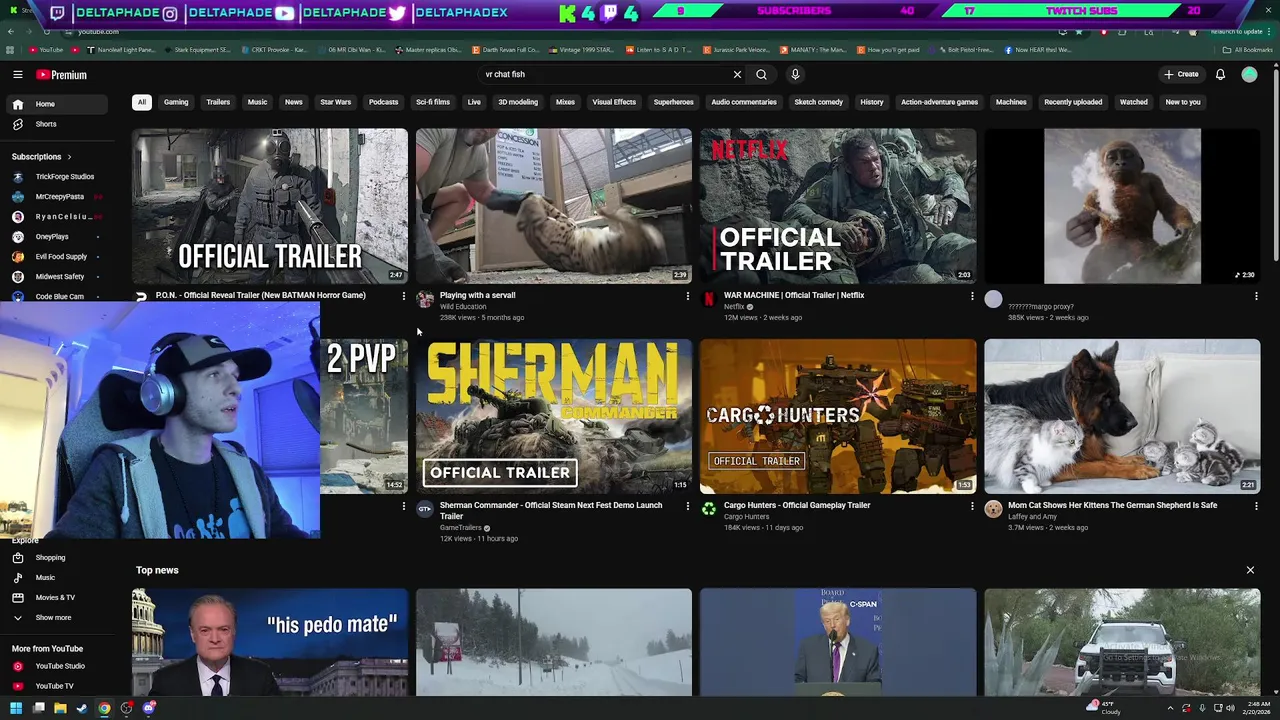Expand the system tray hidden icons chevron
The height and width of the screenshot is (720, 1280).
pyautogui.click(x=1170, y=708)
